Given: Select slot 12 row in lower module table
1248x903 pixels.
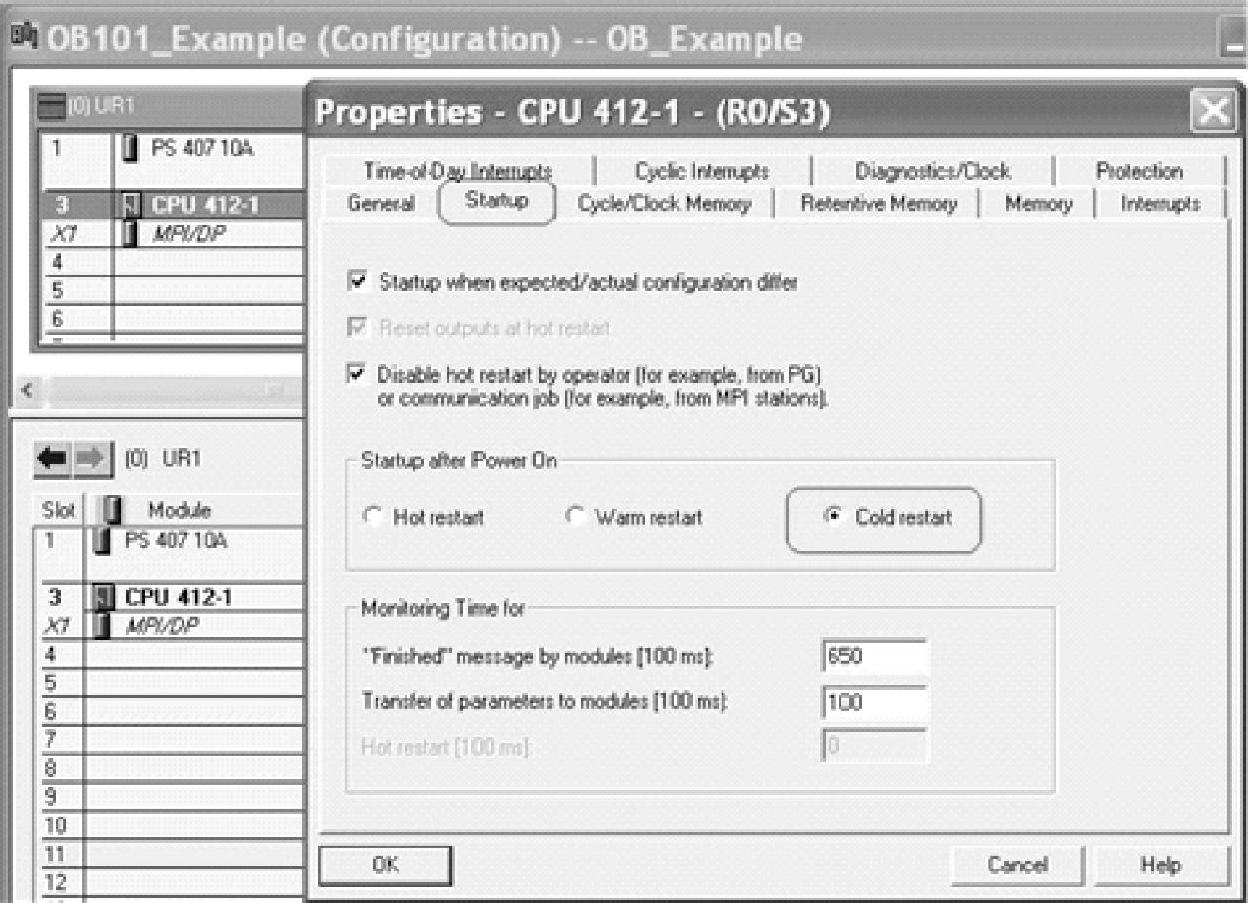Looking at the screenshot, I should 170,882.
